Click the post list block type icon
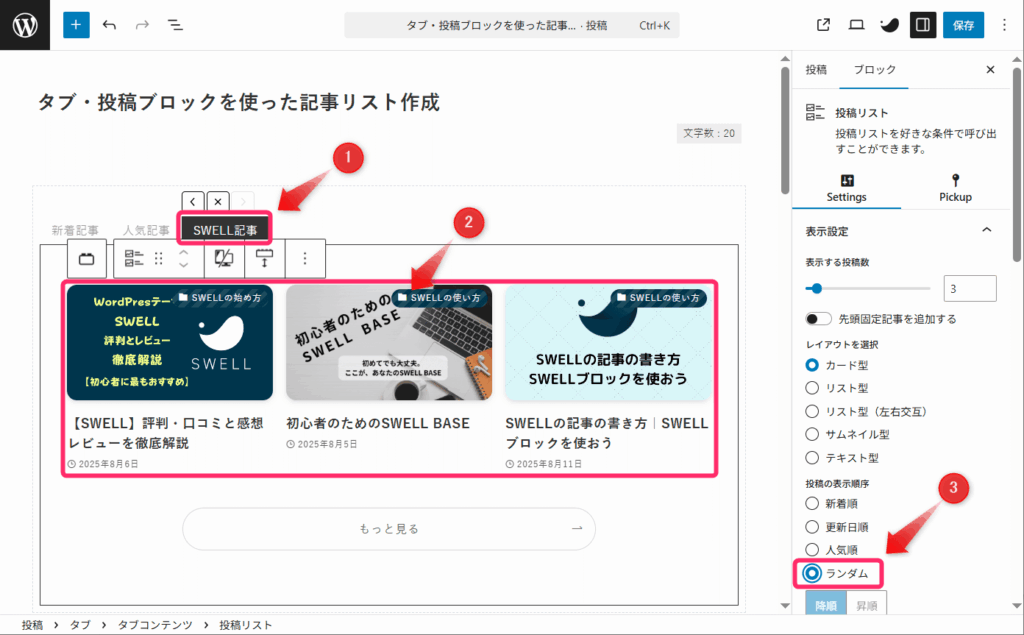1024x635 pixels. (x=134, y=259)
